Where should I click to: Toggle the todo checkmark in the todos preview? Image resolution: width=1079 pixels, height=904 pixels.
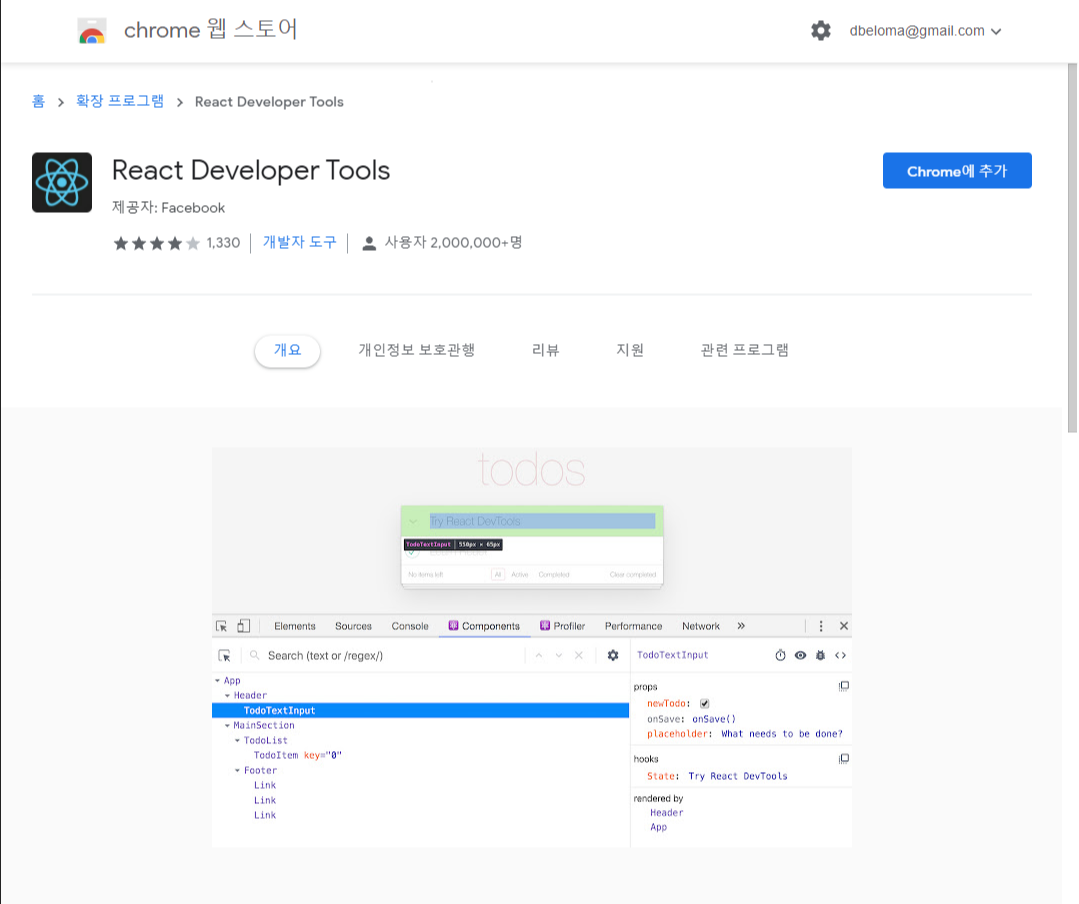(x=412, y=552)
